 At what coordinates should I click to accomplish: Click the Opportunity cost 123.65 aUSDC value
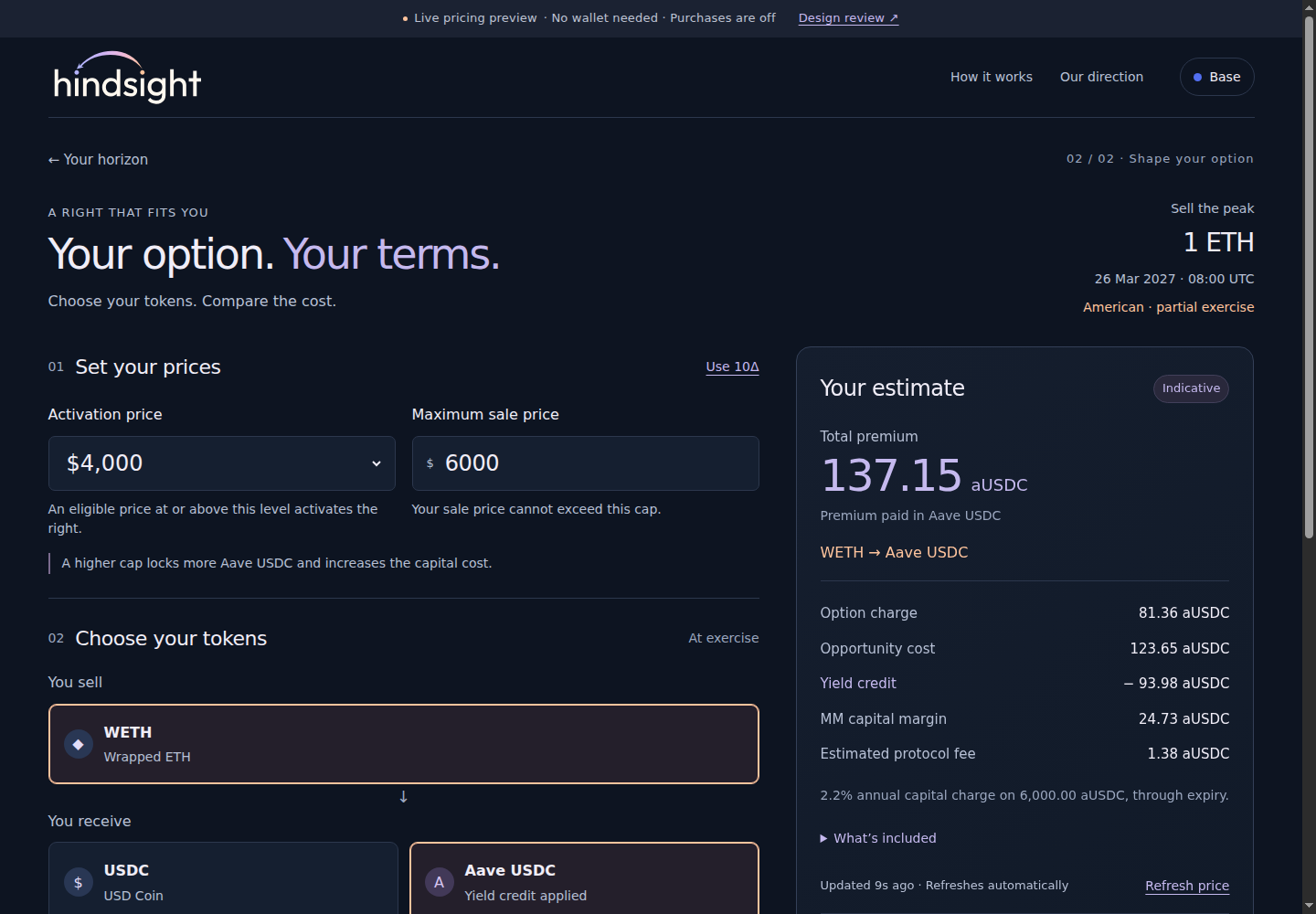(x=1180, y=648)
